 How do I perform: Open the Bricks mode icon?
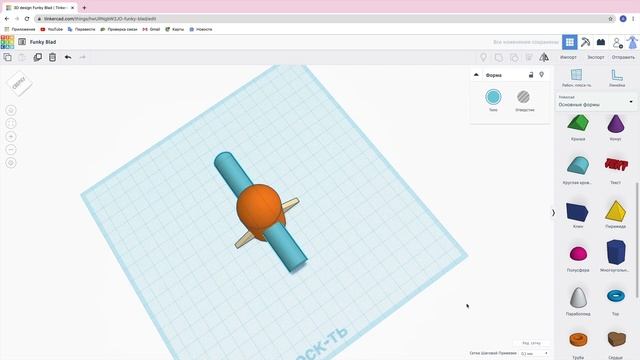point(601,42)
